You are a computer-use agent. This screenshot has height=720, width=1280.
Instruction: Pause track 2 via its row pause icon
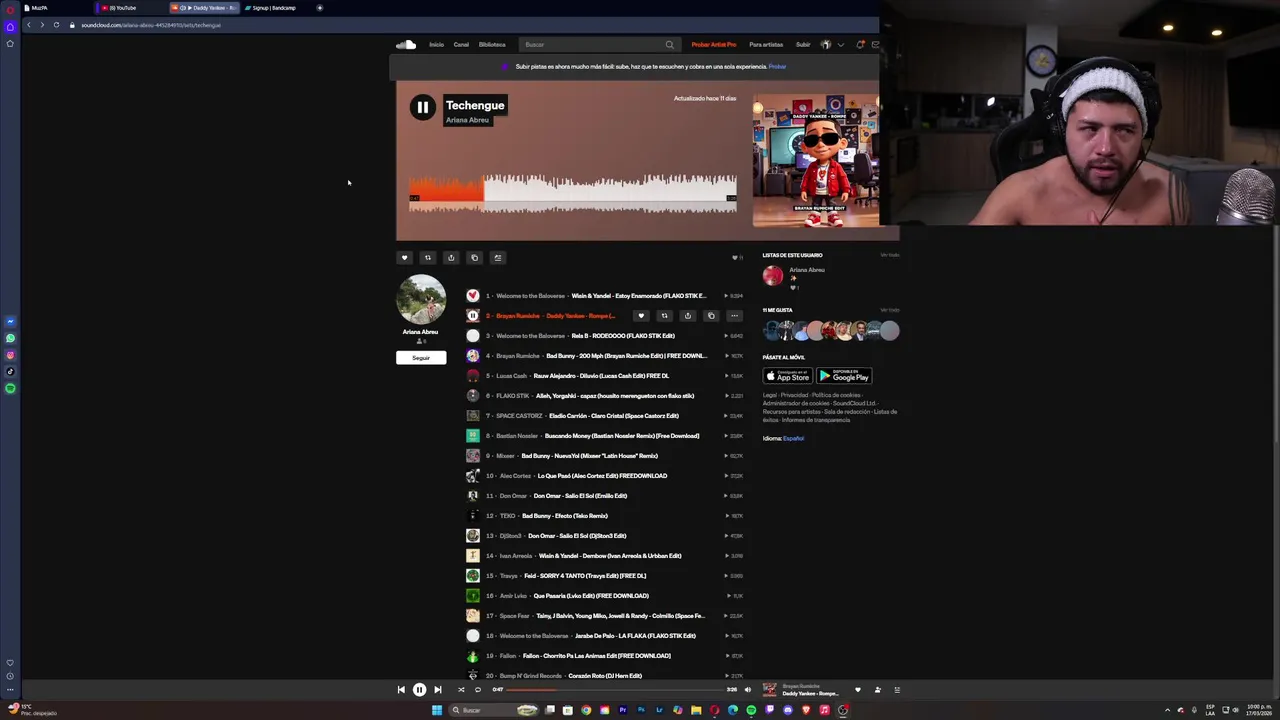coord(473,316)
